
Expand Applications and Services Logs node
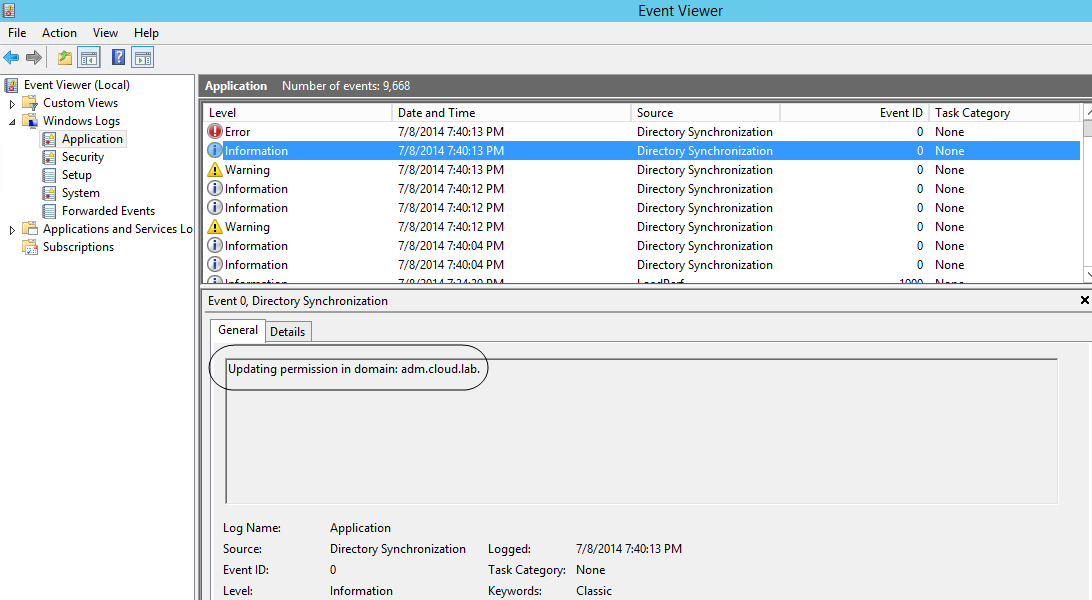(x=12, y=230)
